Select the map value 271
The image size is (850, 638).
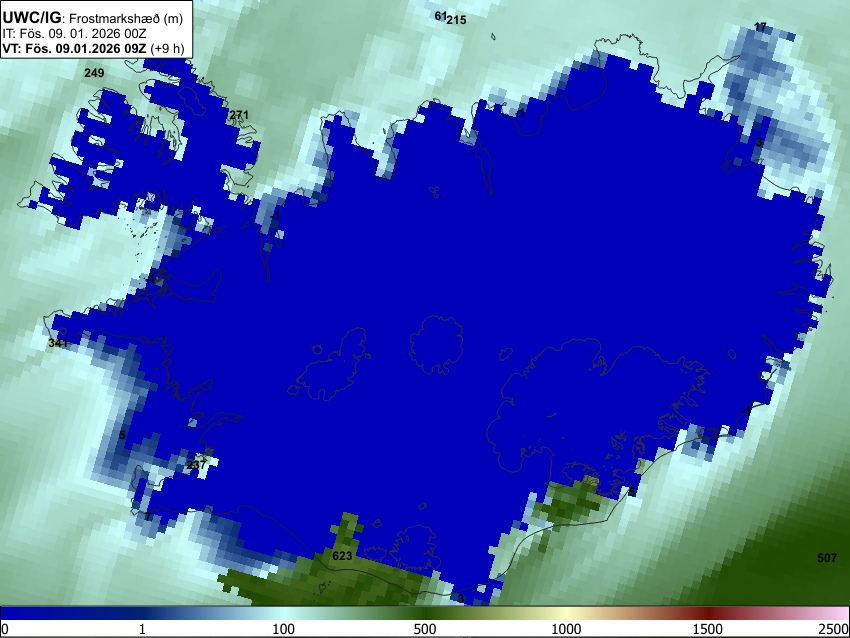pos(239,115)
